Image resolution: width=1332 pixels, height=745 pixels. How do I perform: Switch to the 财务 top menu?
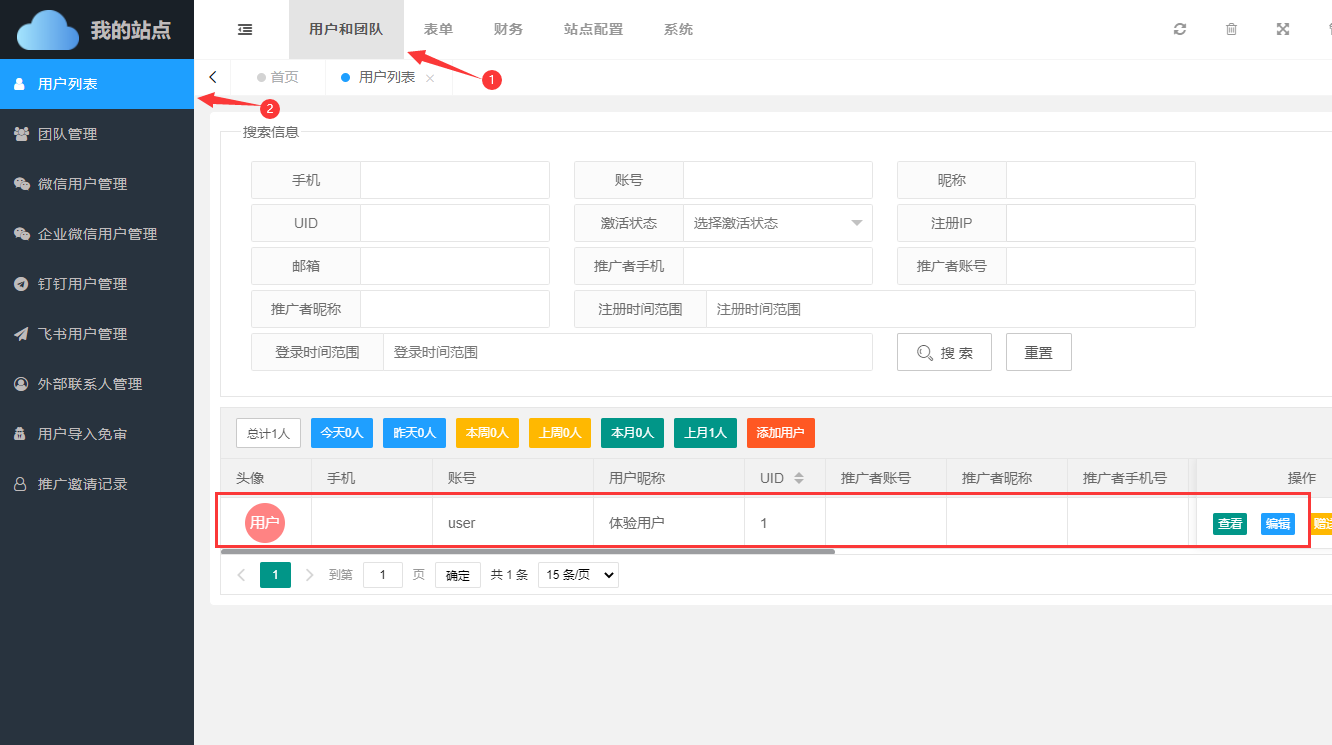click(x=508, y=30)
